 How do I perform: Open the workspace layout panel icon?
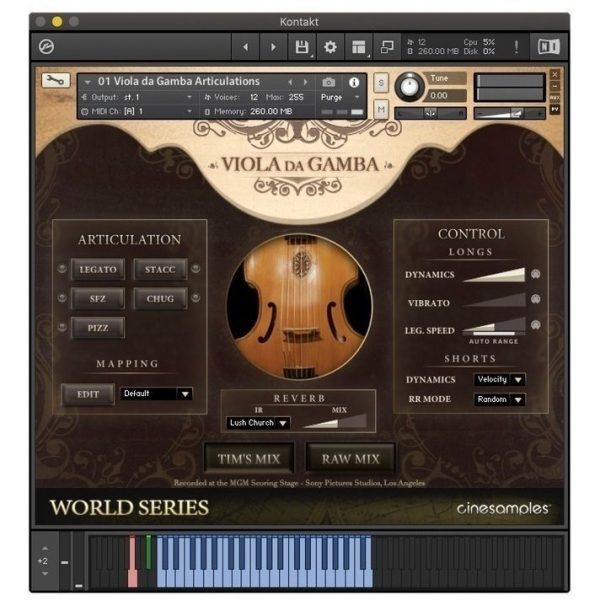pyautogui.click(x=359, y=47)
